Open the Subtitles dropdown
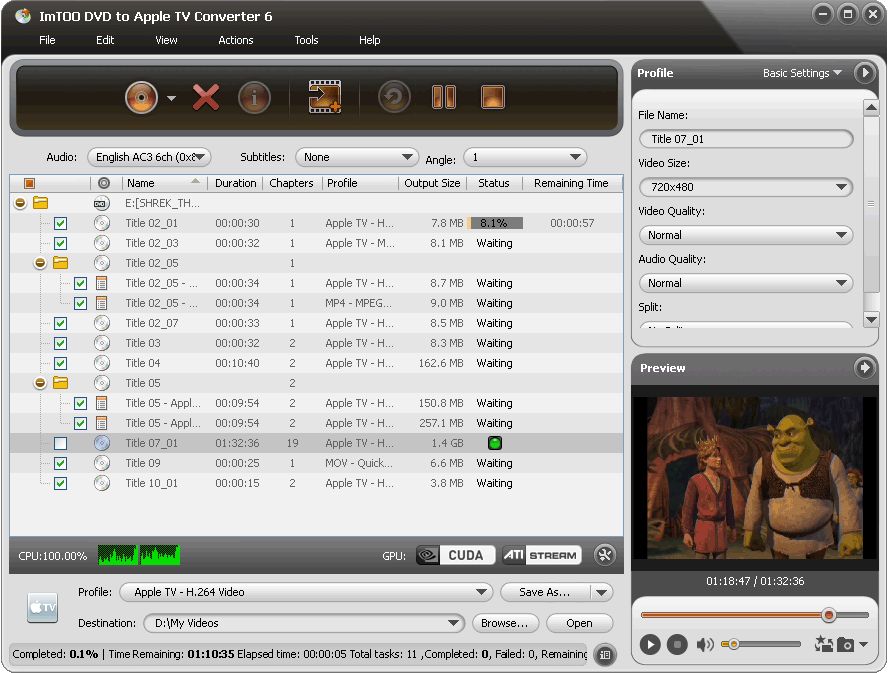888x673 pixels. pyautogui.click(x=356, y=157)
